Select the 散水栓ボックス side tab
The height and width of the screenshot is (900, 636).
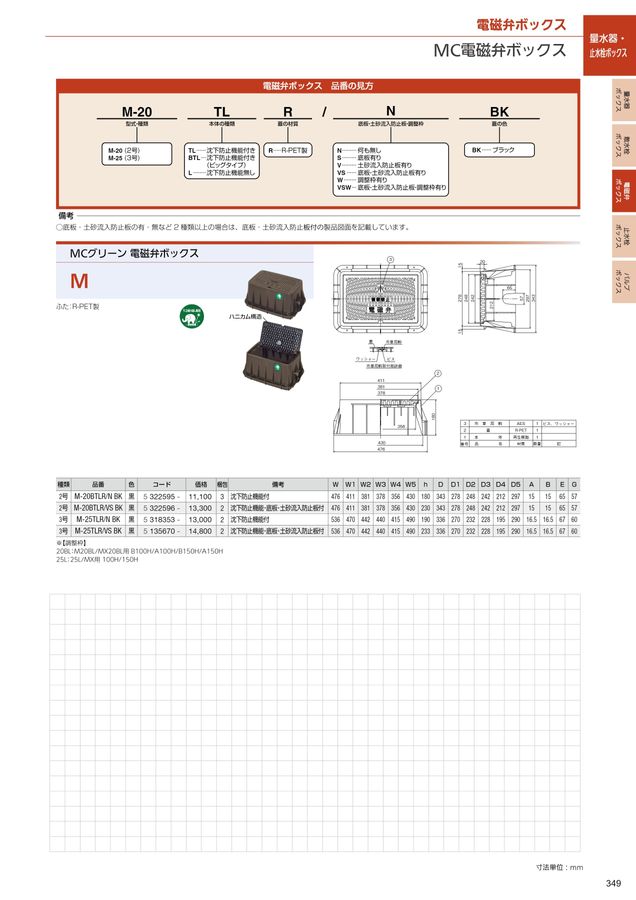pos(623,146)
